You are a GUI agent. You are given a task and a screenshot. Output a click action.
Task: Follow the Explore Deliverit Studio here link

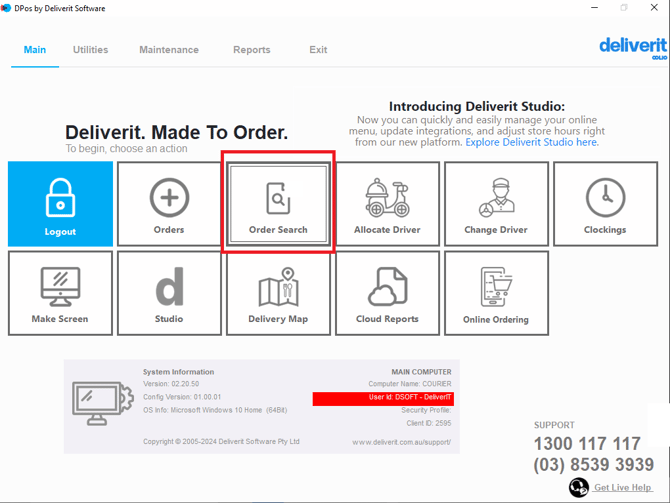532,142
